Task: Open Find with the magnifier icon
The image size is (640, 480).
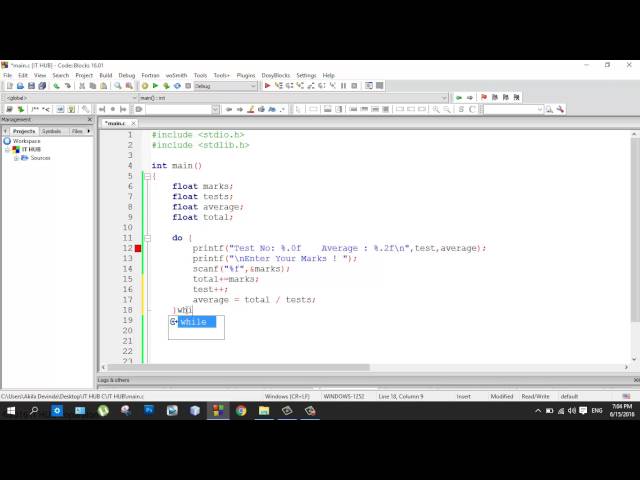Action: pyautogui.click(x=118, y=86)
